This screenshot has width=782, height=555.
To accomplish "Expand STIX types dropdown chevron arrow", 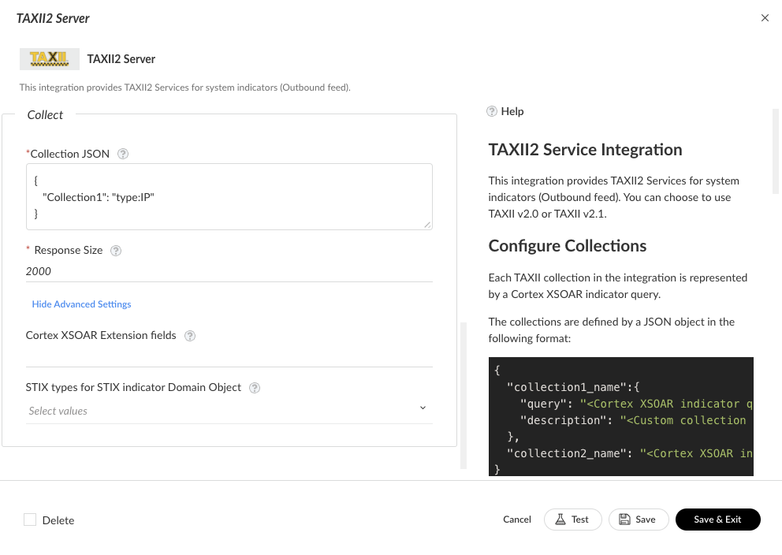I will 423,408.
